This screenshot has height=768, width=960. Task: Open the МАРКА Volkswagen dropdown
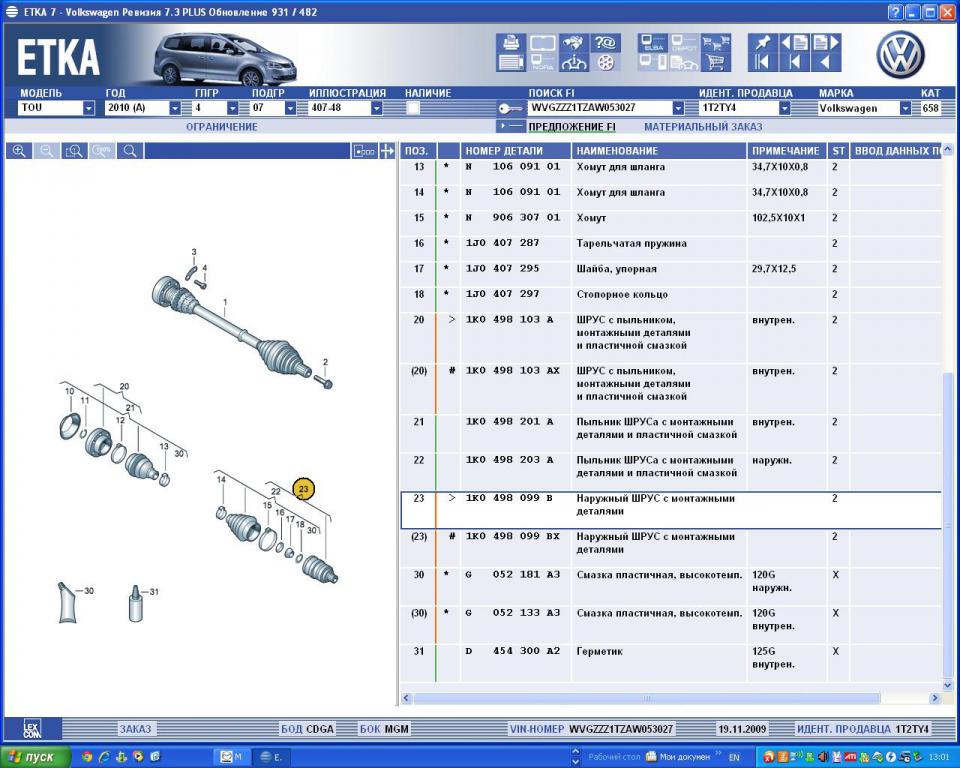pos(906,108)
